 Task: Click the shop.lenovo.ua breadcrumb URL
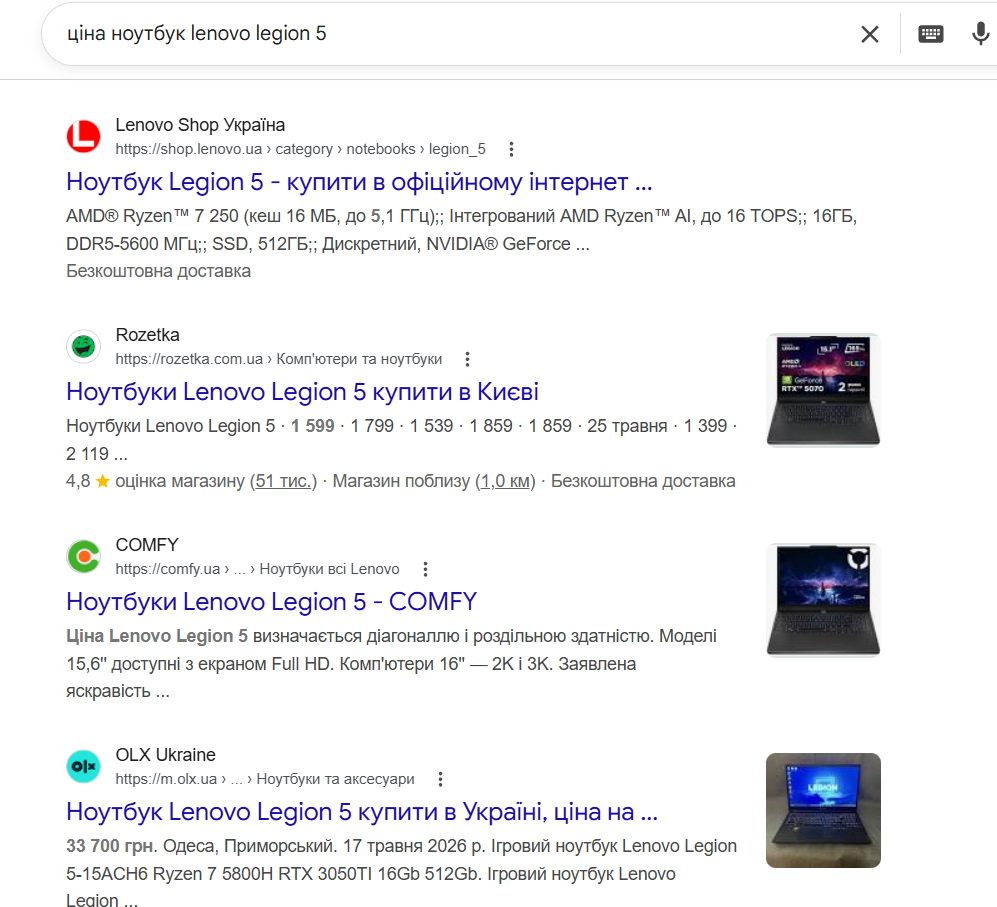[x=300, y=149]
